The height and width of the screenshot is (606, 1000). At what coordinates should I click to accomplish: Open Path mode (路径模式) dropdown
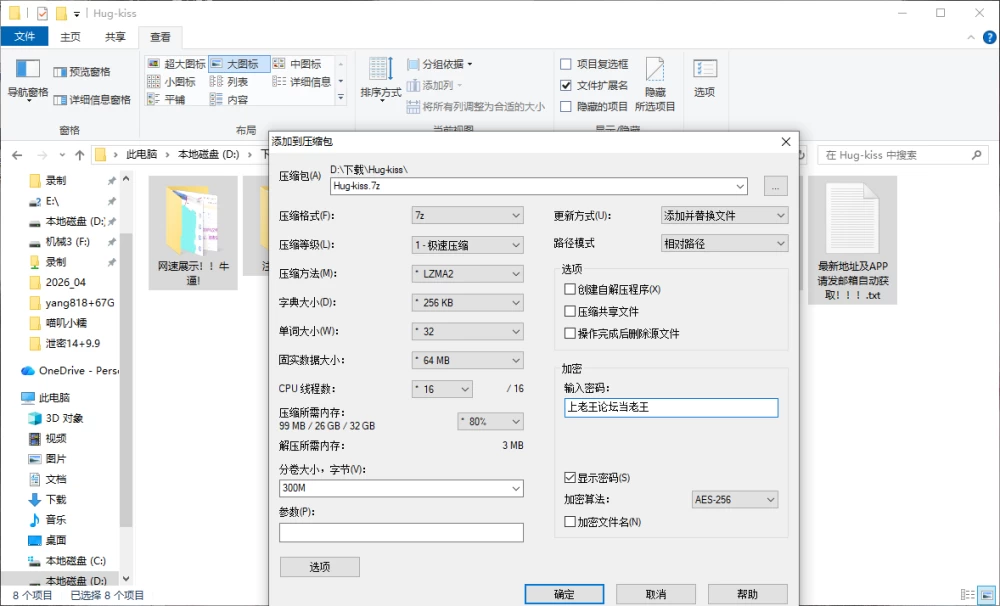click(x=724, y=244)
